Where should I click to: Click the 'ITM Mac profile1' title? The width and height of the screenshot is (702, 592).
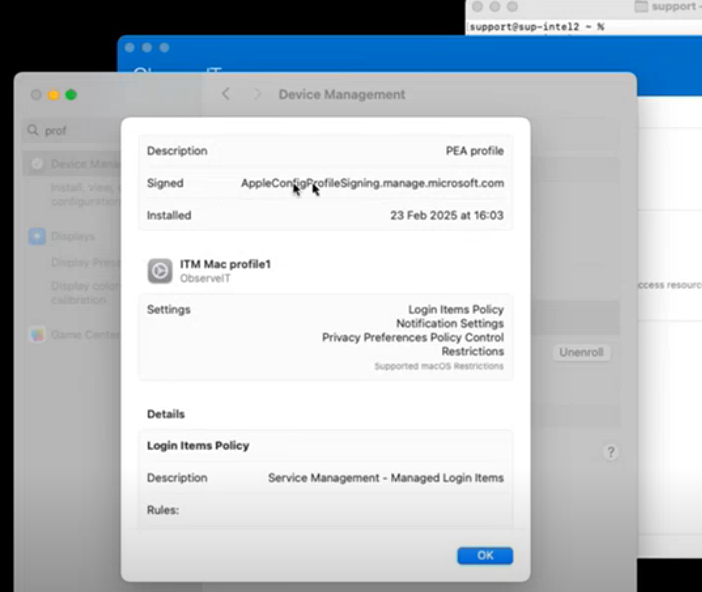tap(225, 264)
